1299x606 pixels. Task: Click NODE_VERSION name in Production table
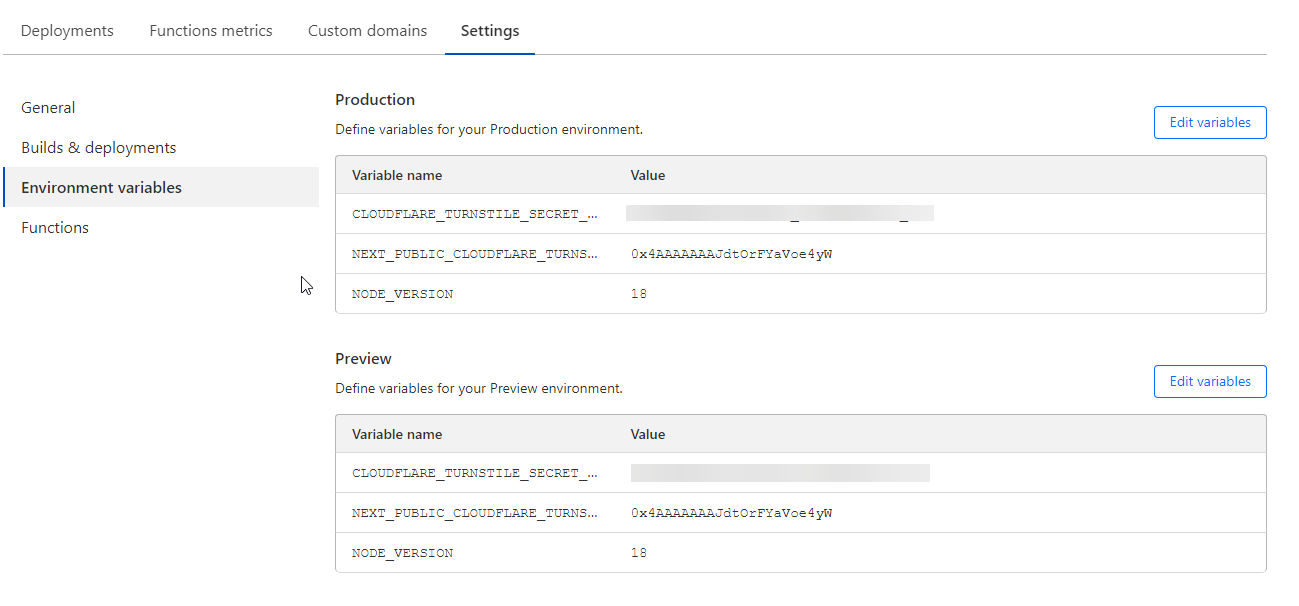[402, 294]
